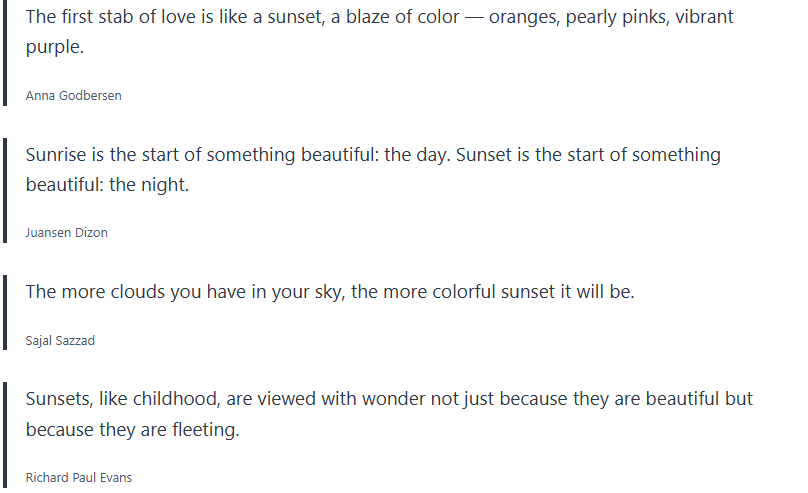Click the word "purple." in the first quote
Image resolution: width=808 pixels, height=493 pixels.
(x=55, y=47)
